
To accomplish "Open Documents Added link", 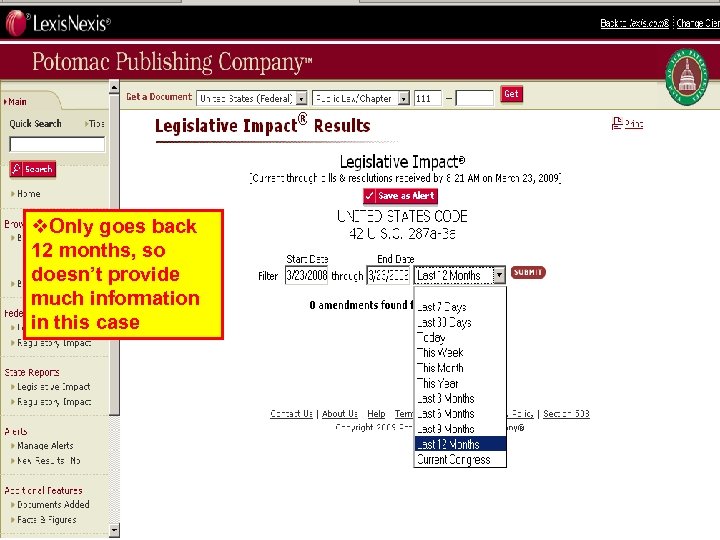I will click(53, 504).
